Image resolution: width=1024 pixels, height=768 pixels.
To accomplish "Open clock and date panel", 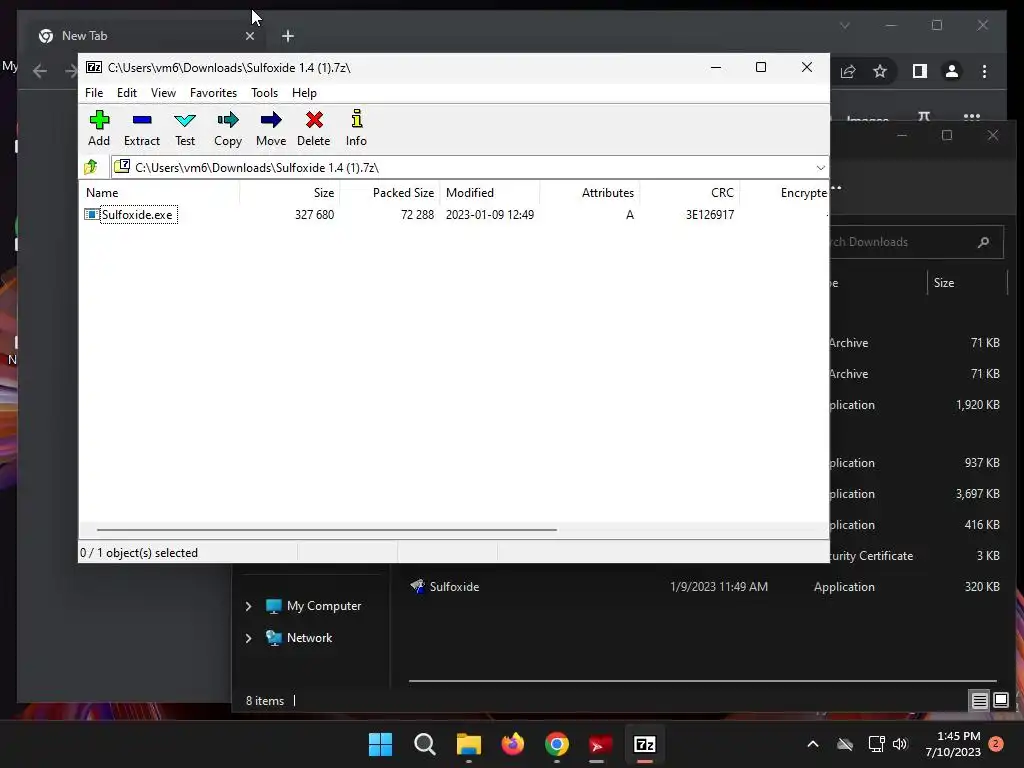I will pyautogui.click(x=953, y=744).
